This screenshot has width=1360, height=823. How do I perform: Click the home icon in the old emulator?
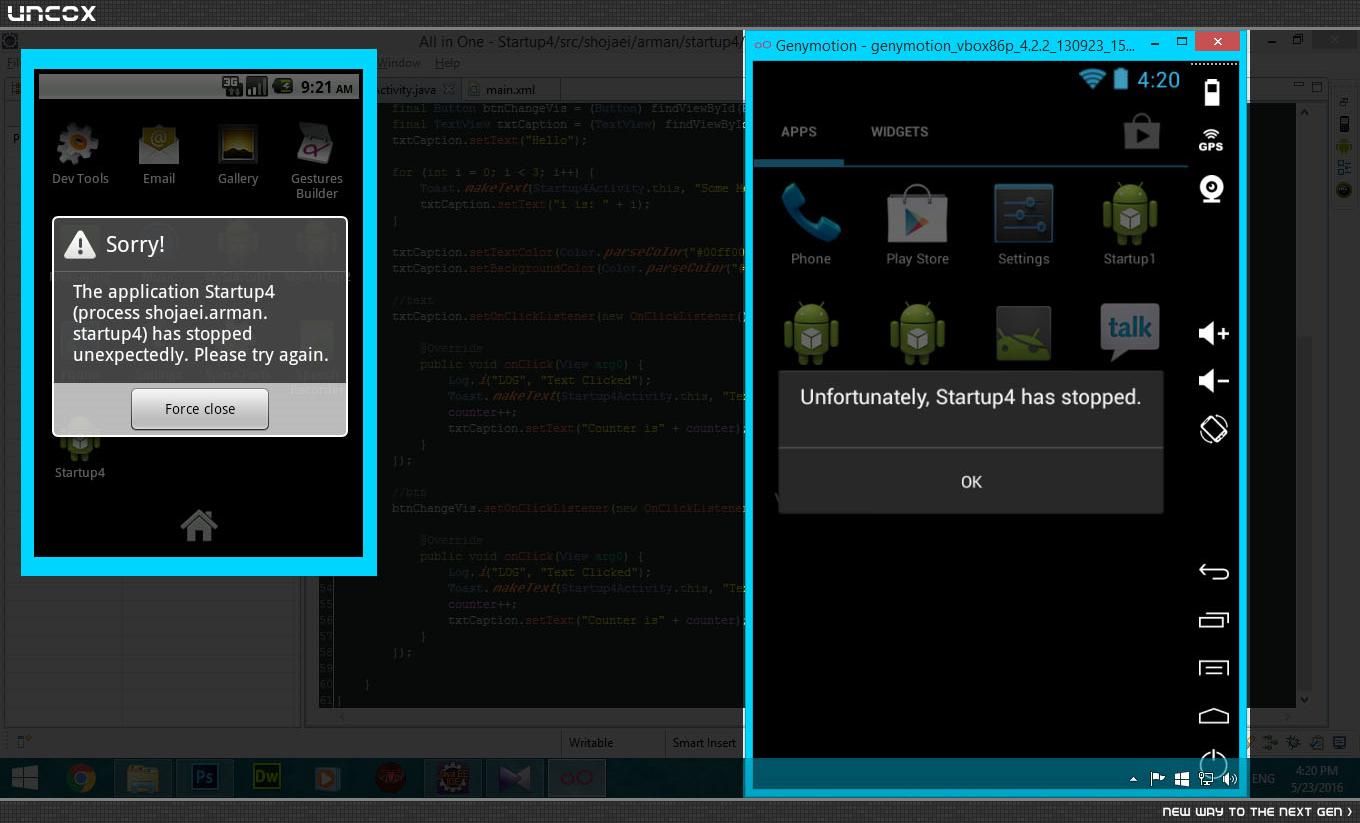199,525
